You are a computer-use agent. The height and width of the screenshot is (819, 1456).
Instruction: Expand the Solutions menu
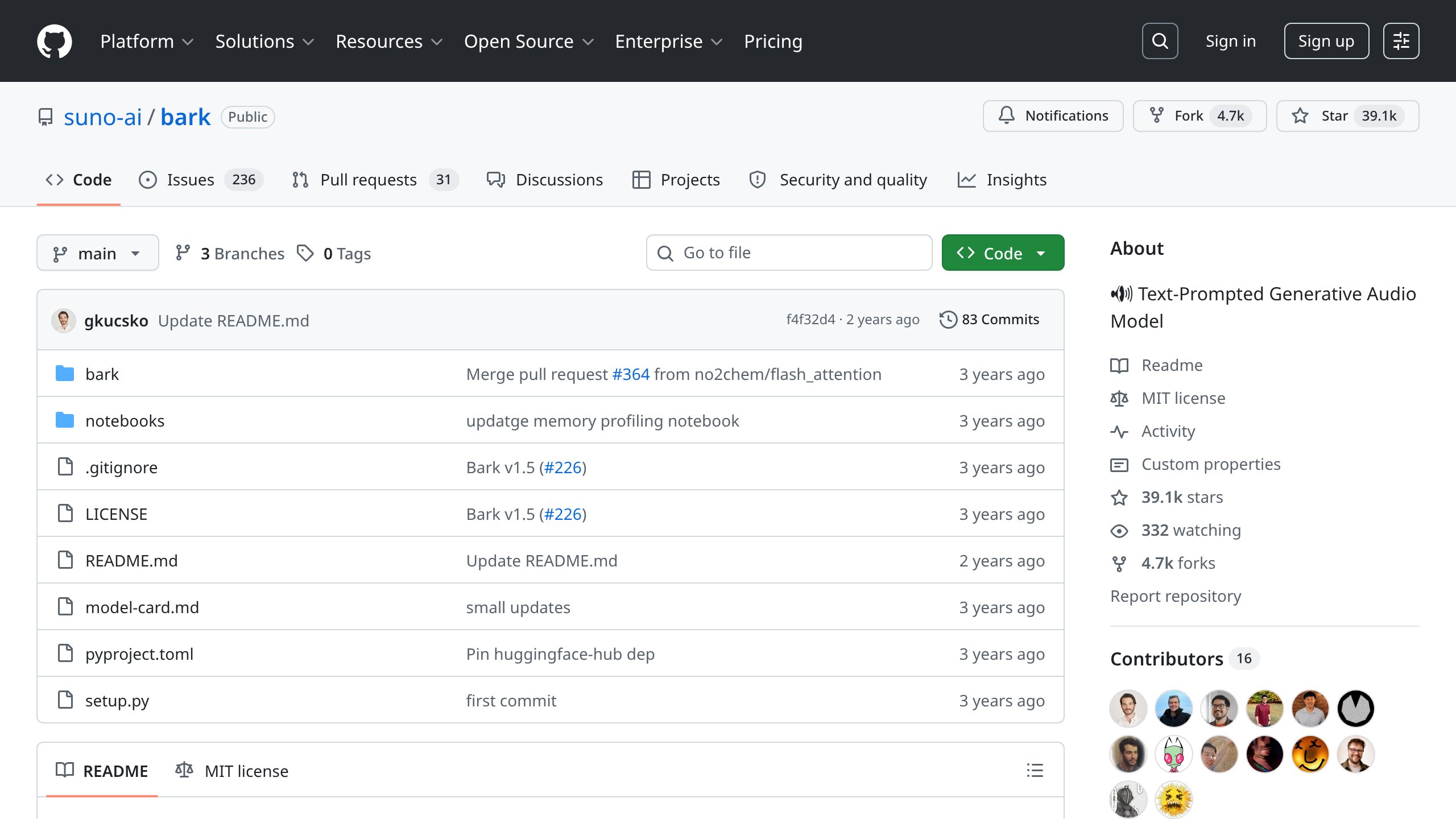point(264,42)
